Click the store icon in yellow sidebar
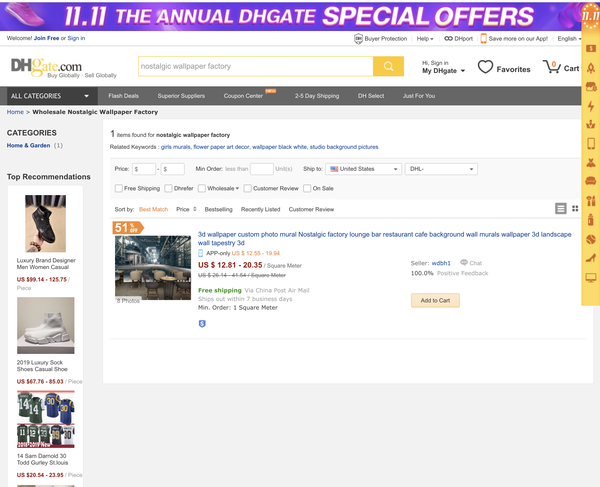Screen dimensions: 600x487 pyautogui.click(x=591, y=87)
